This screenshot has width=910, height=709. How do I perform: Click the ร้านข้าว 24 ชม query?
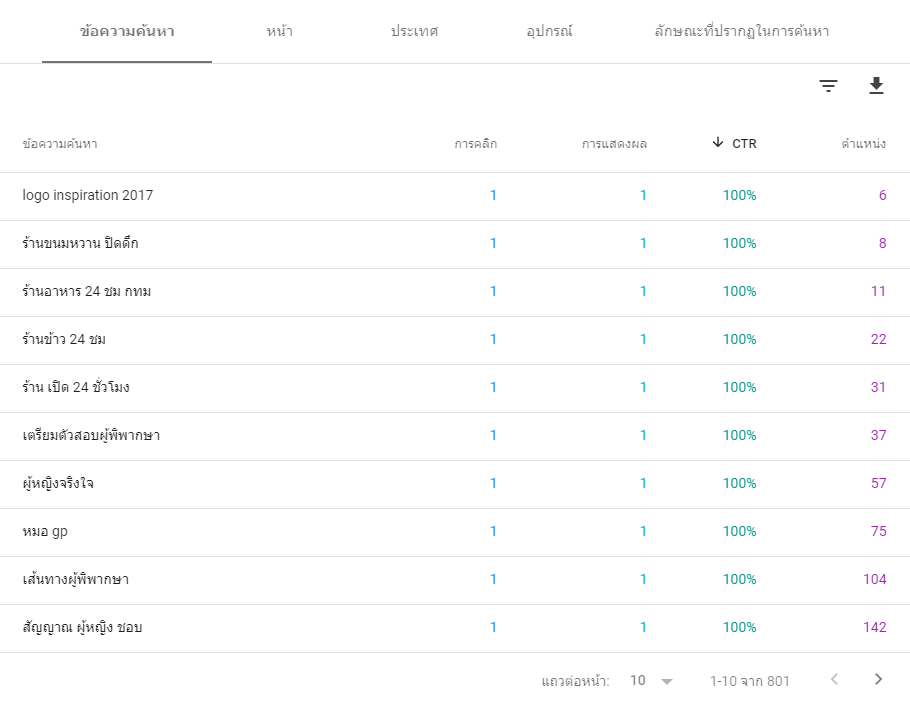point(64,339)
